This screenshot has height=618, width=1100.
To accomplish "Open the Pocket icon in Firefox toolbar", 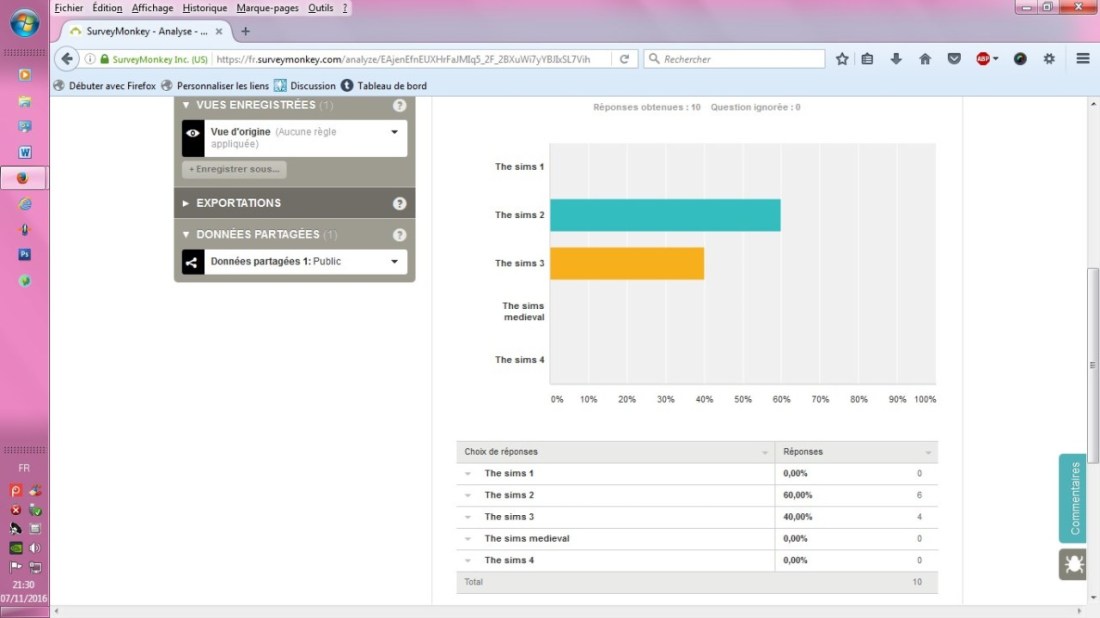I will coord(954,59).
